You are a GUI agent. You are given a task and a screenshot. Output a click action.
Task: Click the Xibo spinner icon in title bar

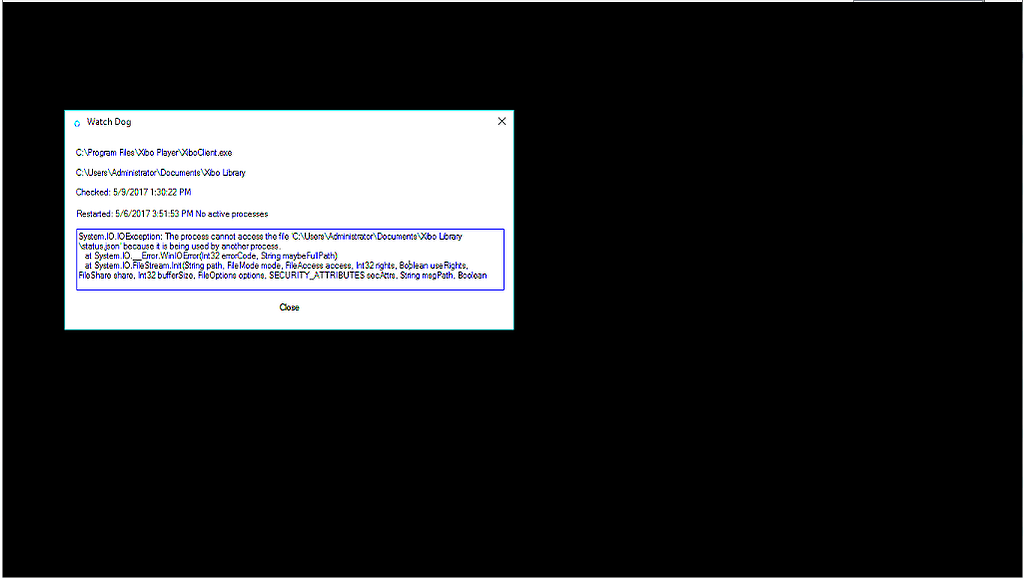pyautogui.click(x=78, y=121)
